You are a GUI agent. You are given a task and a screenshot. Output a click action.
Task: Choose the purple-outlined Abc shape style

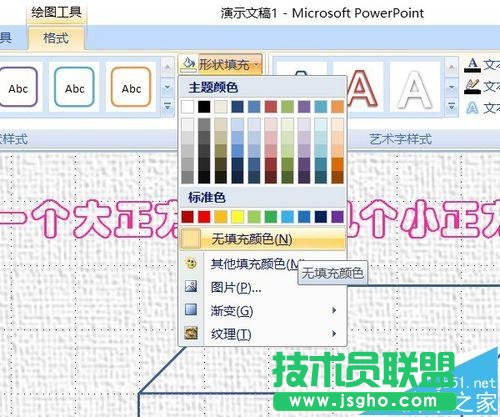pyautogui.click(x=18, y=87)
